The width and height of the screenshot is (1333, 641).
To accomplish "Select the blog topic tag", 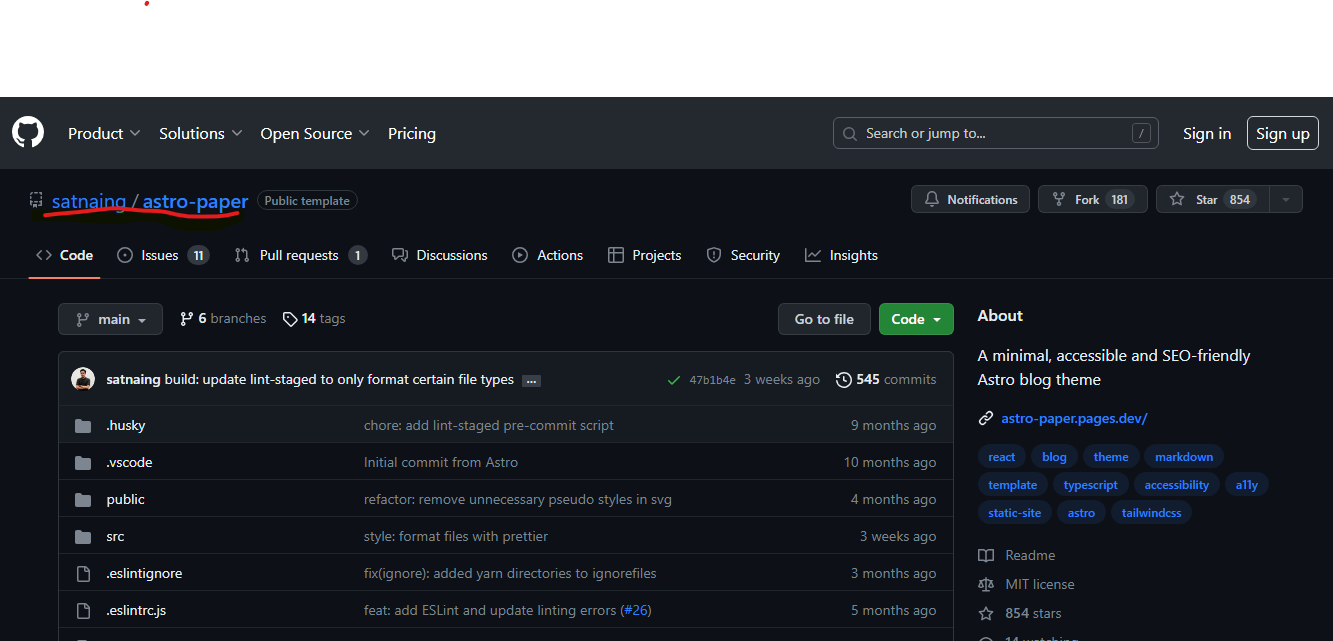I will coord(1054,457).
